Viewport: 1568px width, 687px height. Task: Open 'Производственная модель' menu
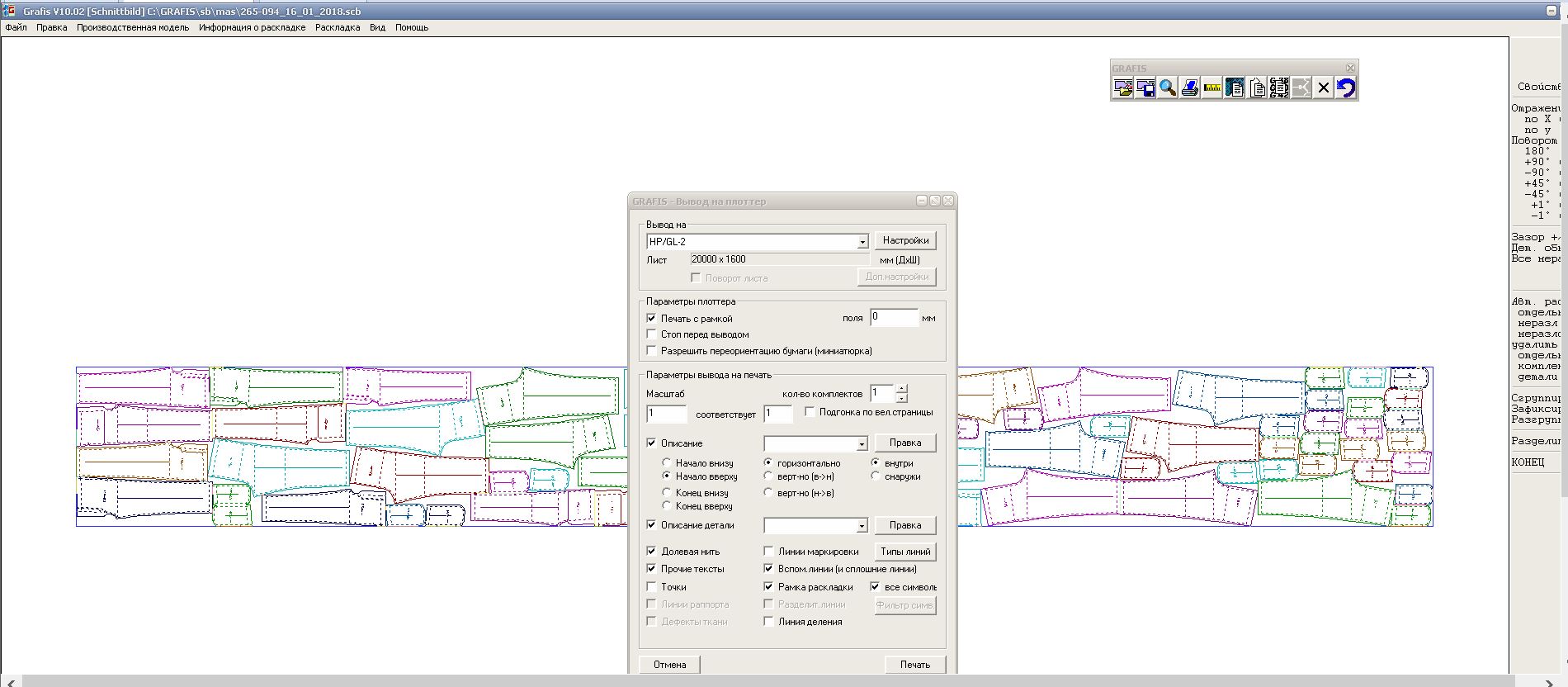click(x=133, y=27)
